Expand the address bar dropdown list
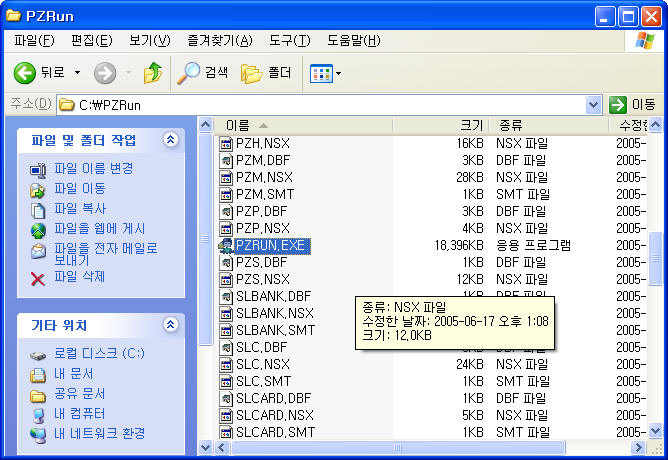 [593, 105]
